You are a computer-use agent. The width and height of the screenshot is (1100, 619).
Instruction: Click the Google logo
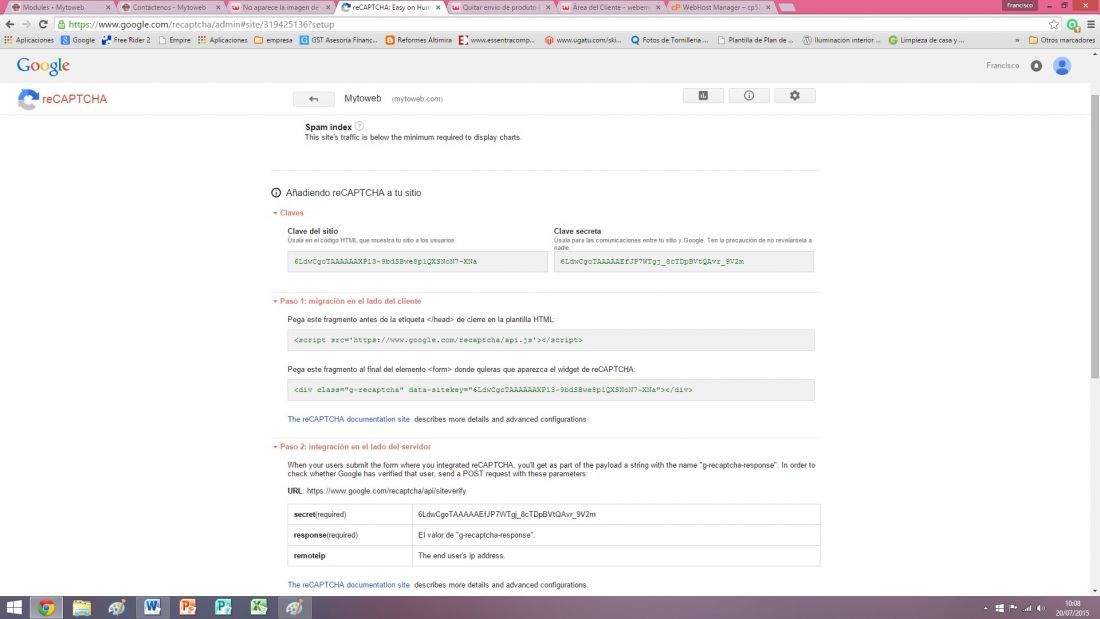[x=43, y=66]
